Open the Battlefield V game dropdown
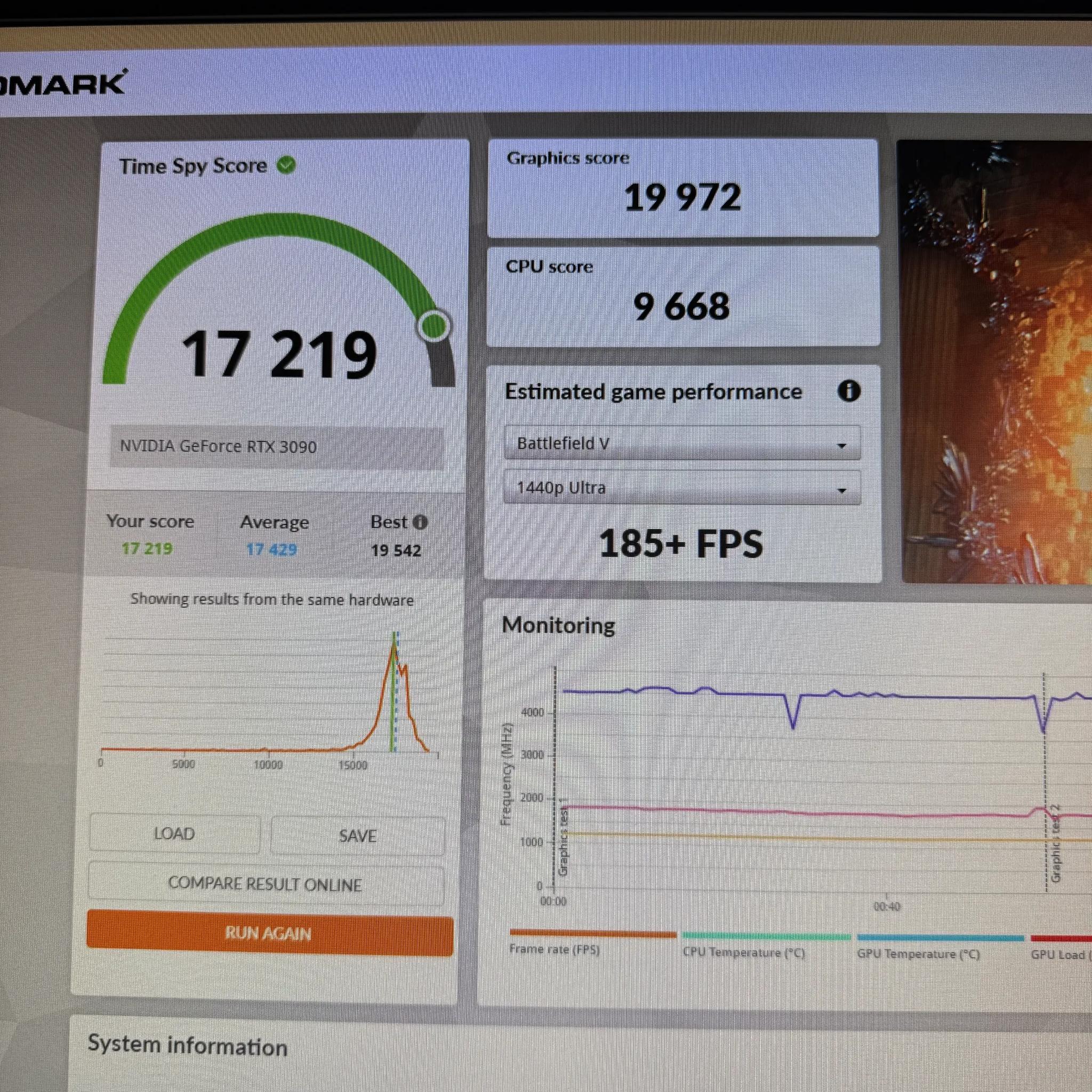Screen dimensions: 1092x1092 pyautogui.click(x=681, y=443)
